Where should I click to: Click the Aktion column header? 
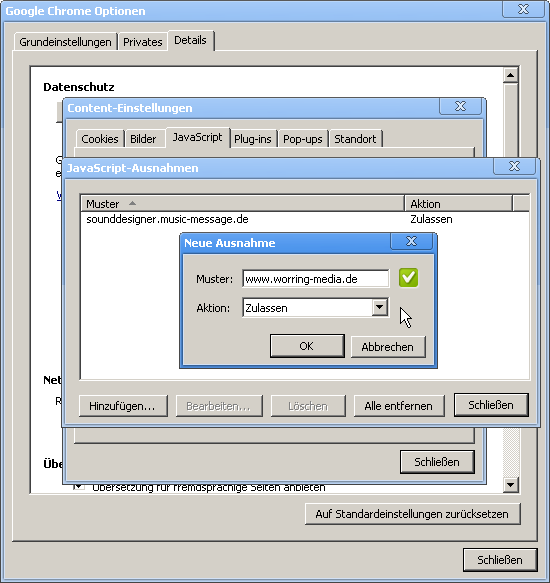[459, 204]
